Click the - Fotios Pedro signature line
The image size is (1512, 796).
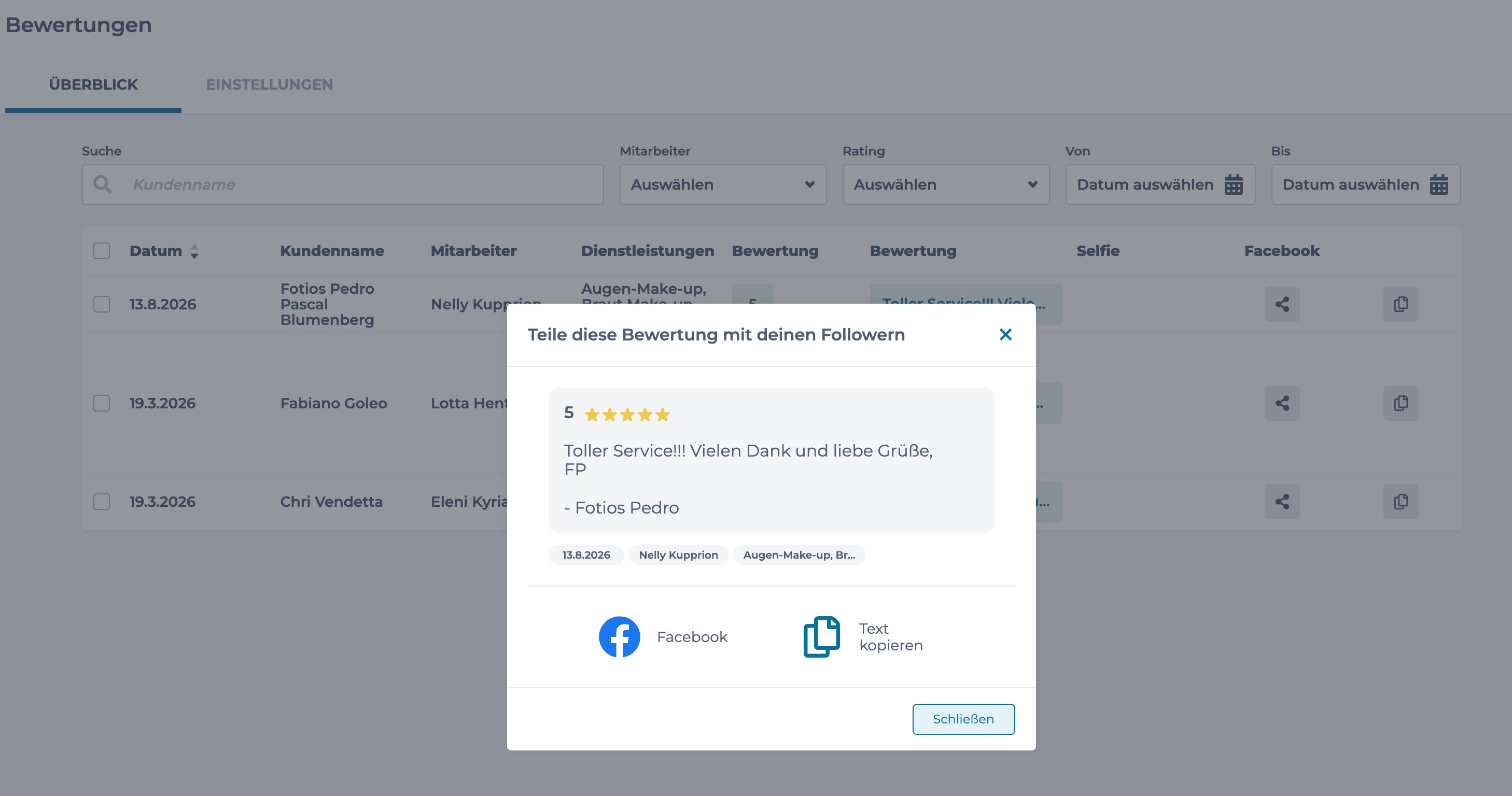click(x=621, y=507)
